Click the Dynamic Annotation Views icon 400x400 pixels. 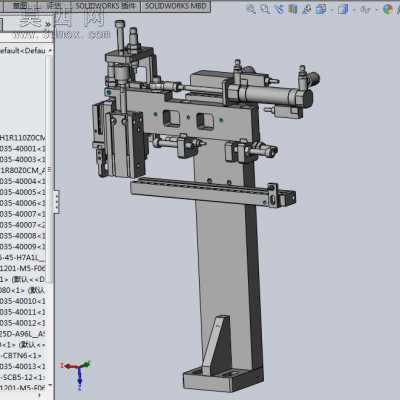pos(307,9)
